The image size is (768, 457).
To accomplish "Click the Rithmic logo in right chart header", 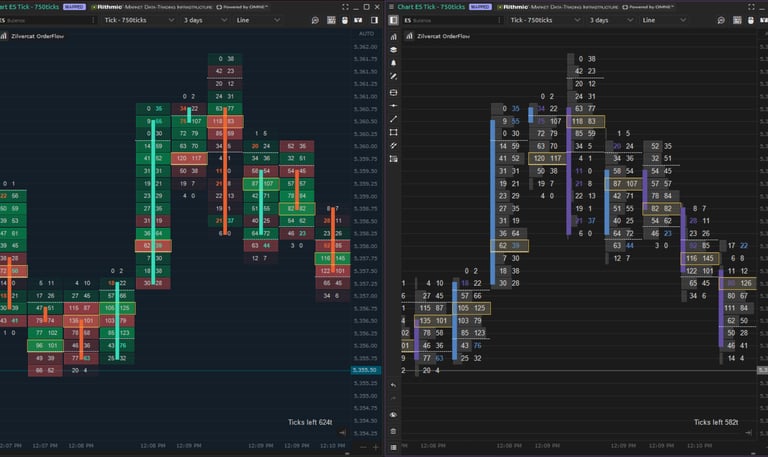I will click(x=513, y=7).
